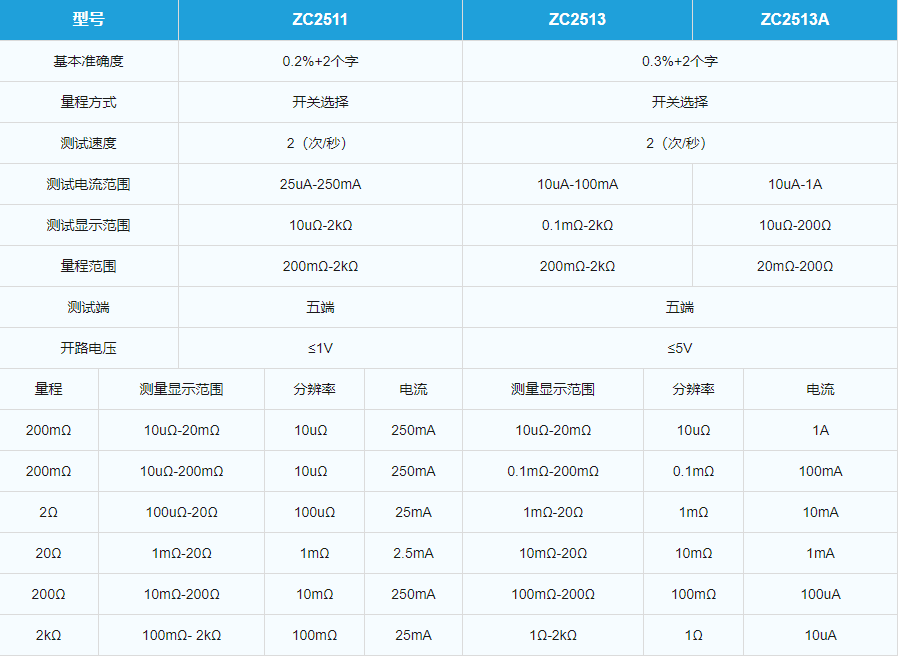Select the 250mA current cell in the 200Ω row
This screenshot has height=657, width=898.
(413, 595)
